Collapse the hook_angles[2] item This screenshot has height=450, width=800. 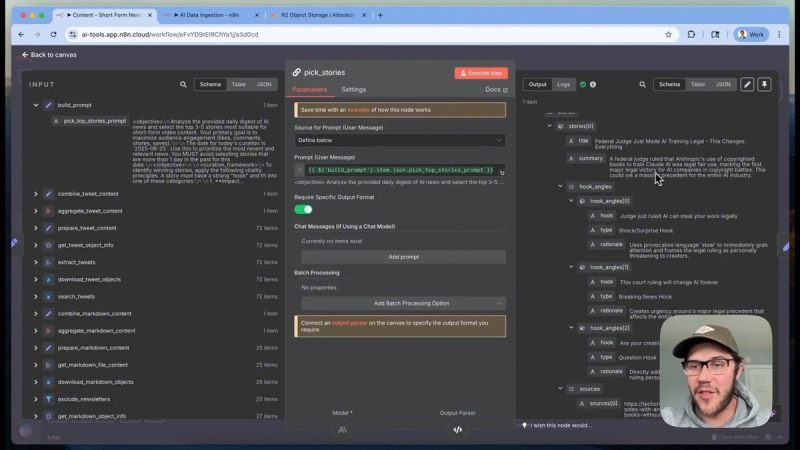point(571,328)
